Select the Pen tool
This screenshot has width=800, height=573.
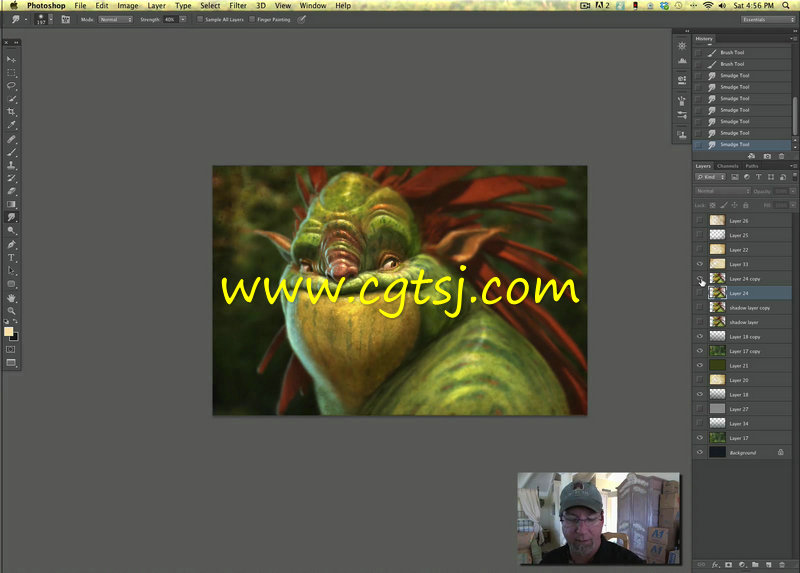tap(11, 244)
